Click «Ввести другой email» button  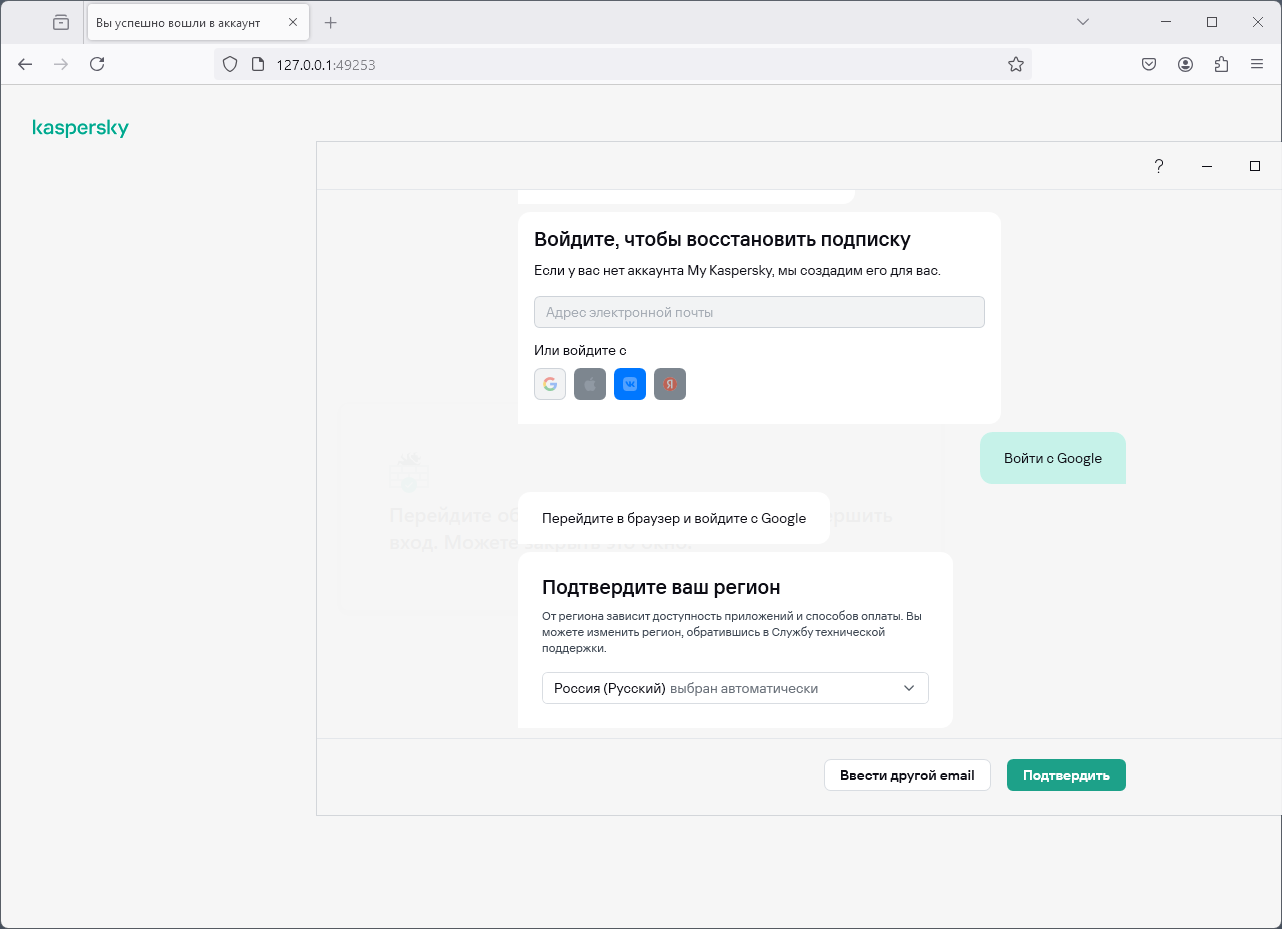[x=907, y=775]
